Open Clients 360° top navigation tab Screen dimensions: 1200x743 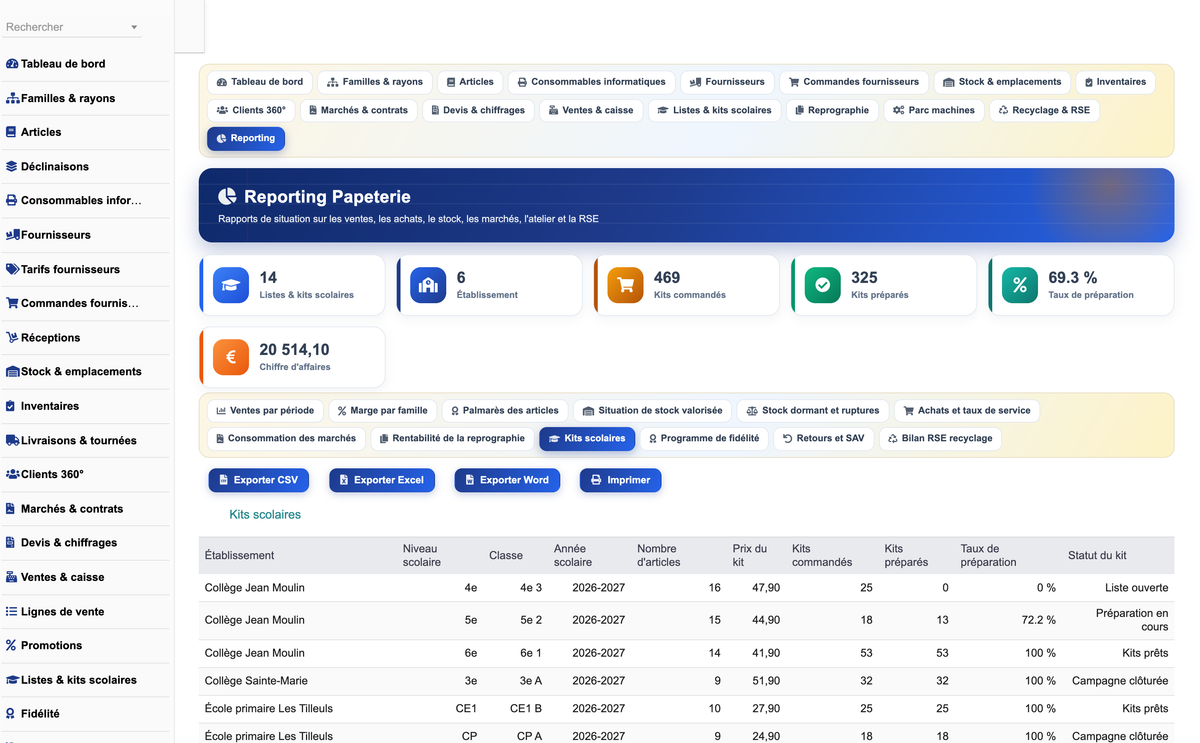pos(251,110)
